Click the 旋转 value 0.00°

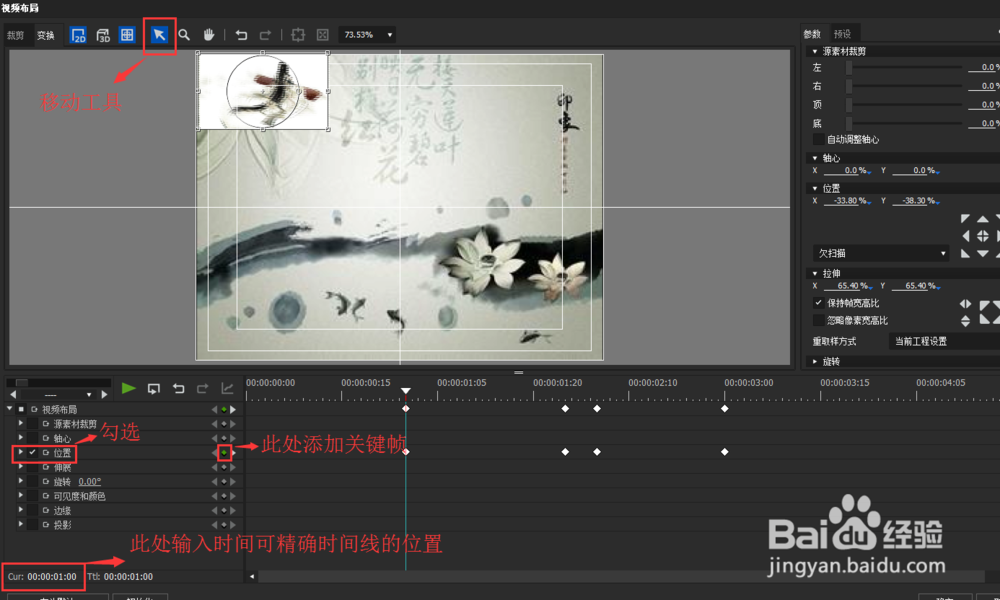pyautogui.click(x=90, y=482)
